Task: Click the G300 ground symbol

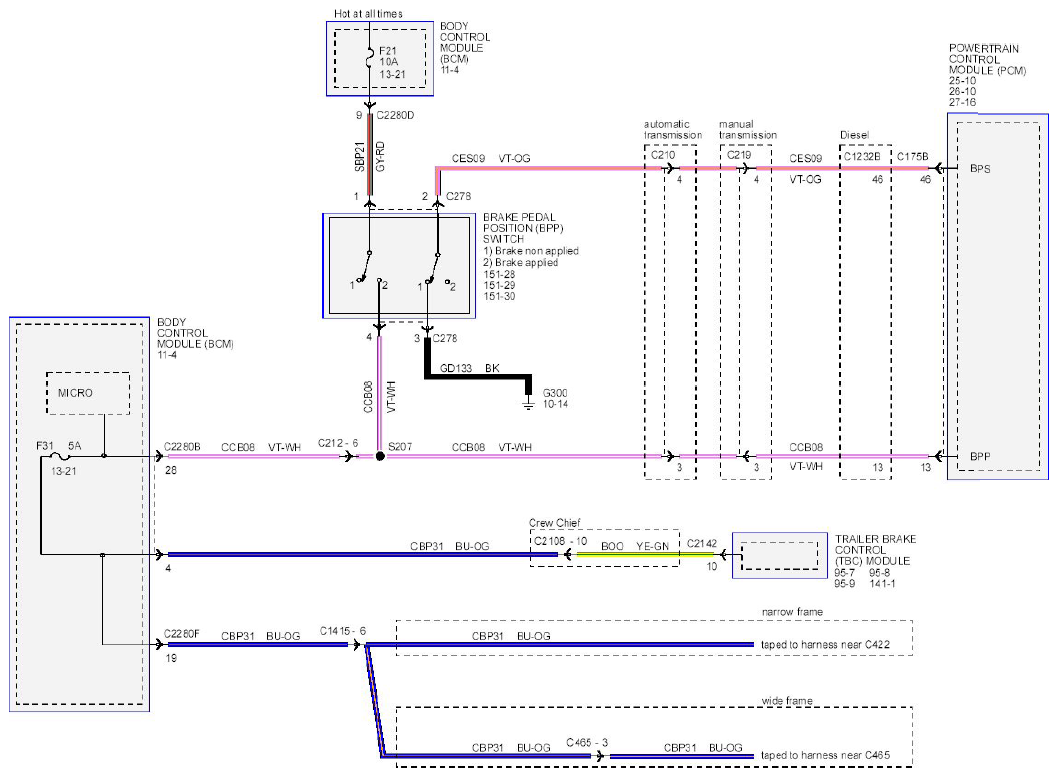Action: pos(529,403)
